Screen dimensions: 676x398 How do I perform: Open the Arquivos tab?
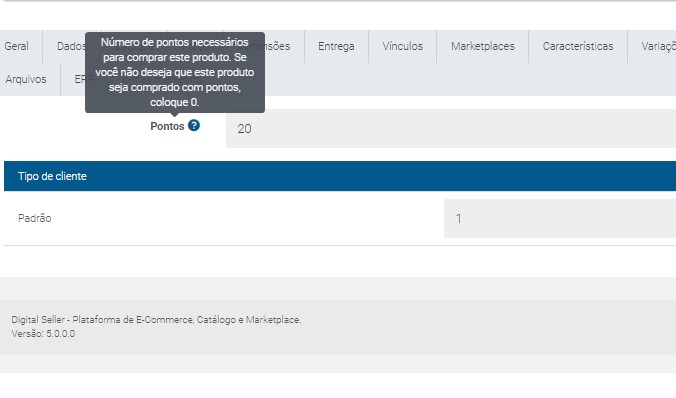26,79
